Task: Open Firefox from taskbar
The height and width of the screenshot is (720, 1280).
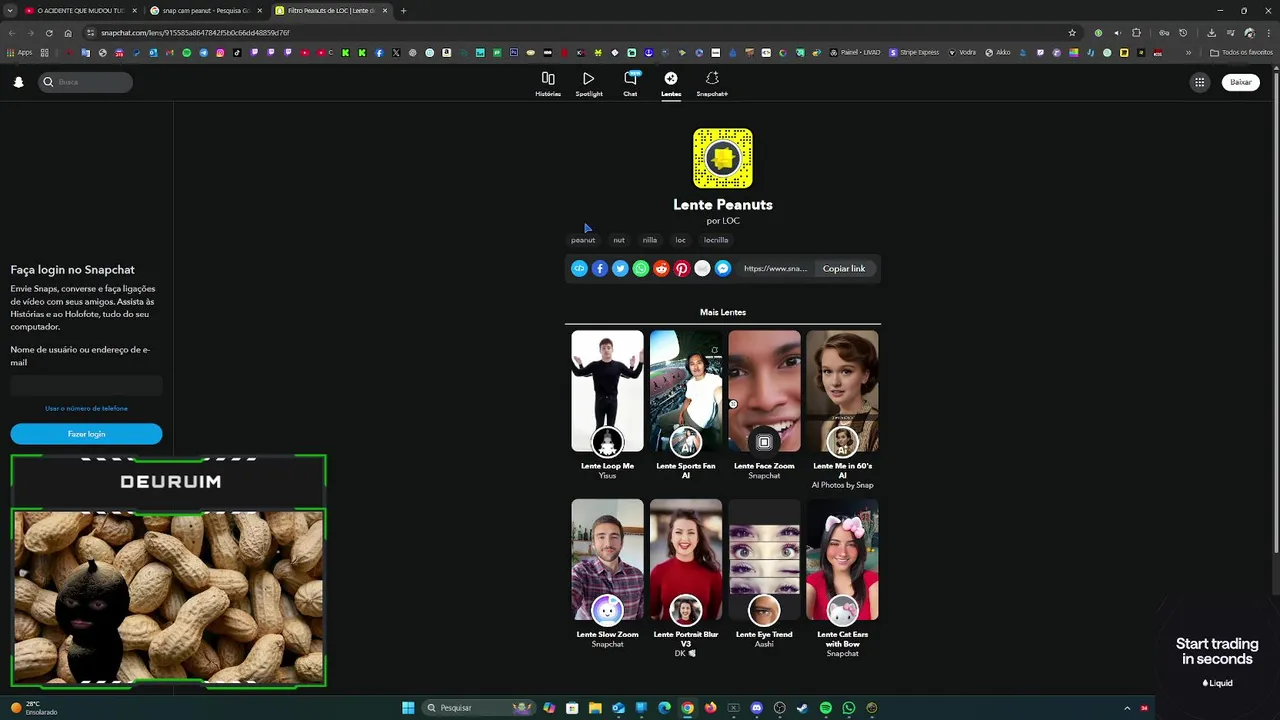Action: coord(710,707)
